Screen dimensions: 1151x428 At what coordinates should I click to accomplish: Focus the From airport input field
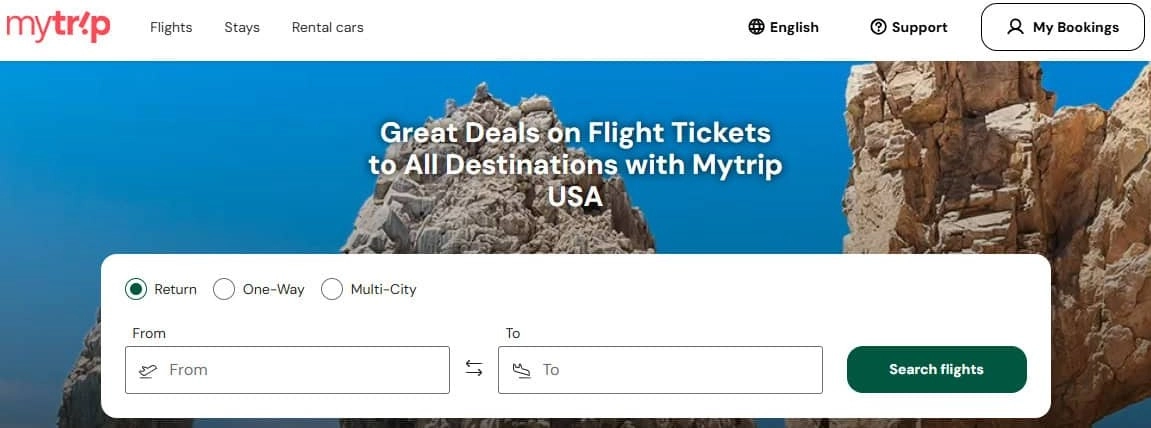(x=287, y=370)
